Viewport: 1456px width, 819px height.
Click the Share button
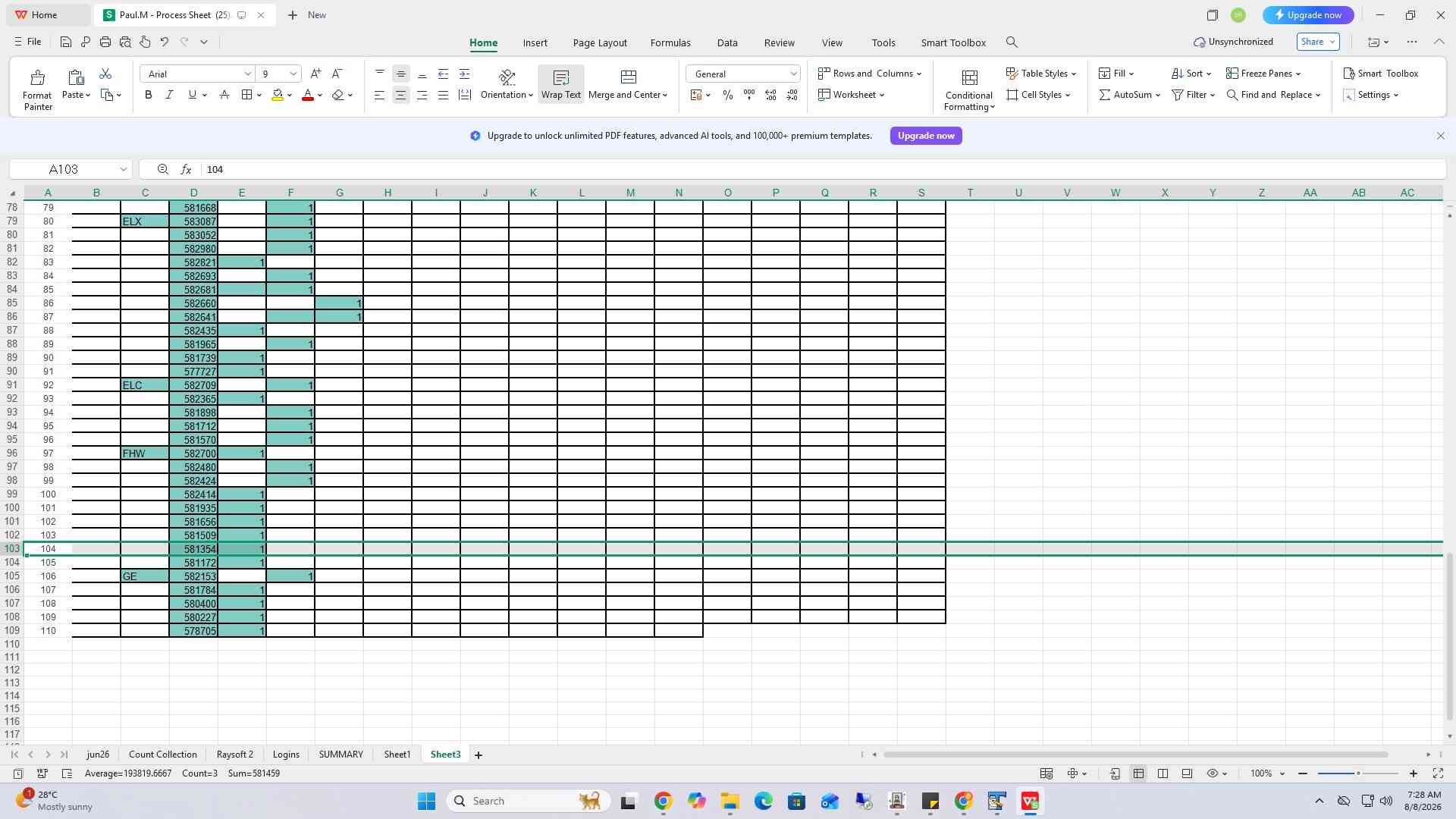click(1318, 42)
